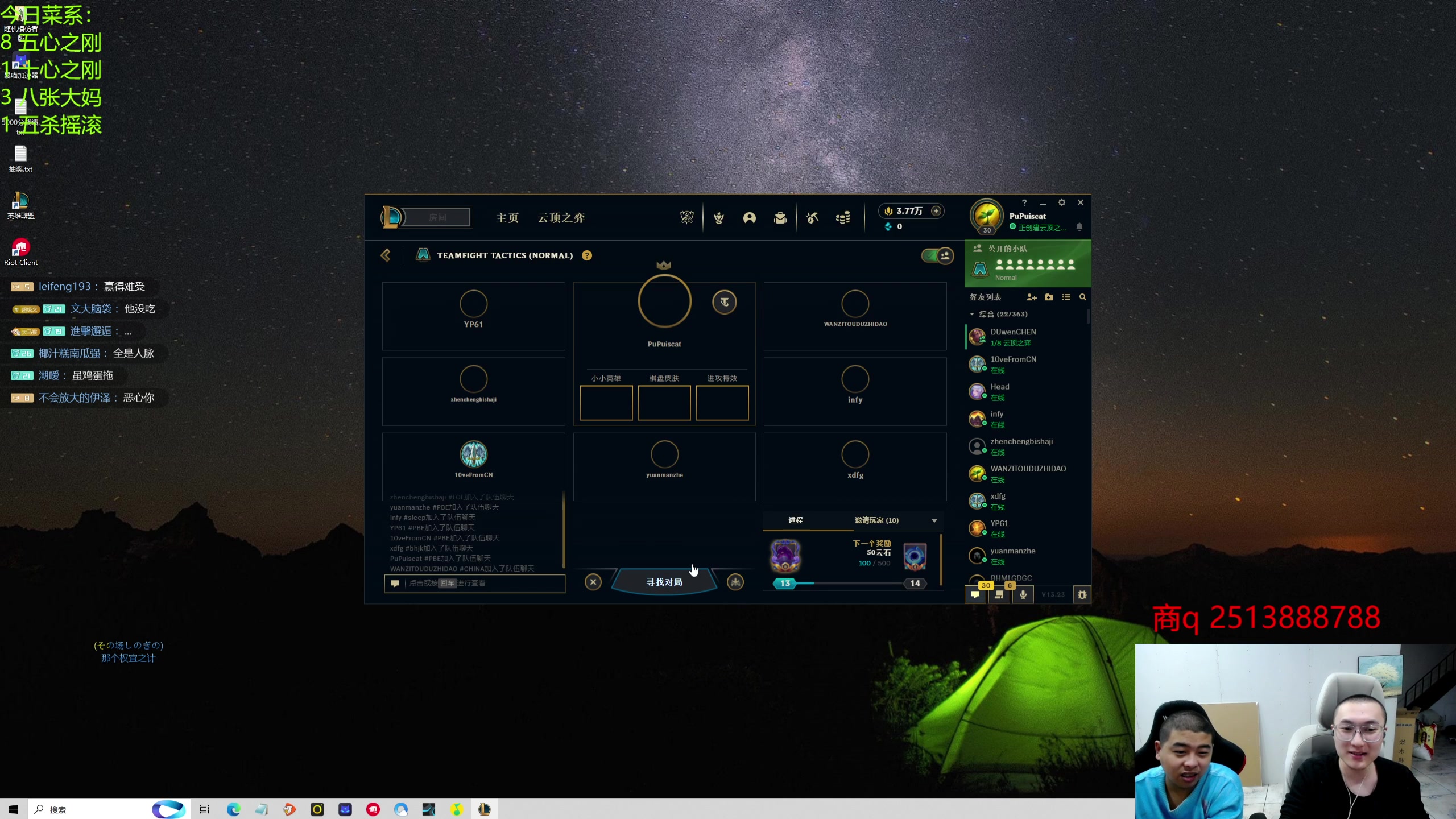Open the Windows Start menu

pos(14,809)
